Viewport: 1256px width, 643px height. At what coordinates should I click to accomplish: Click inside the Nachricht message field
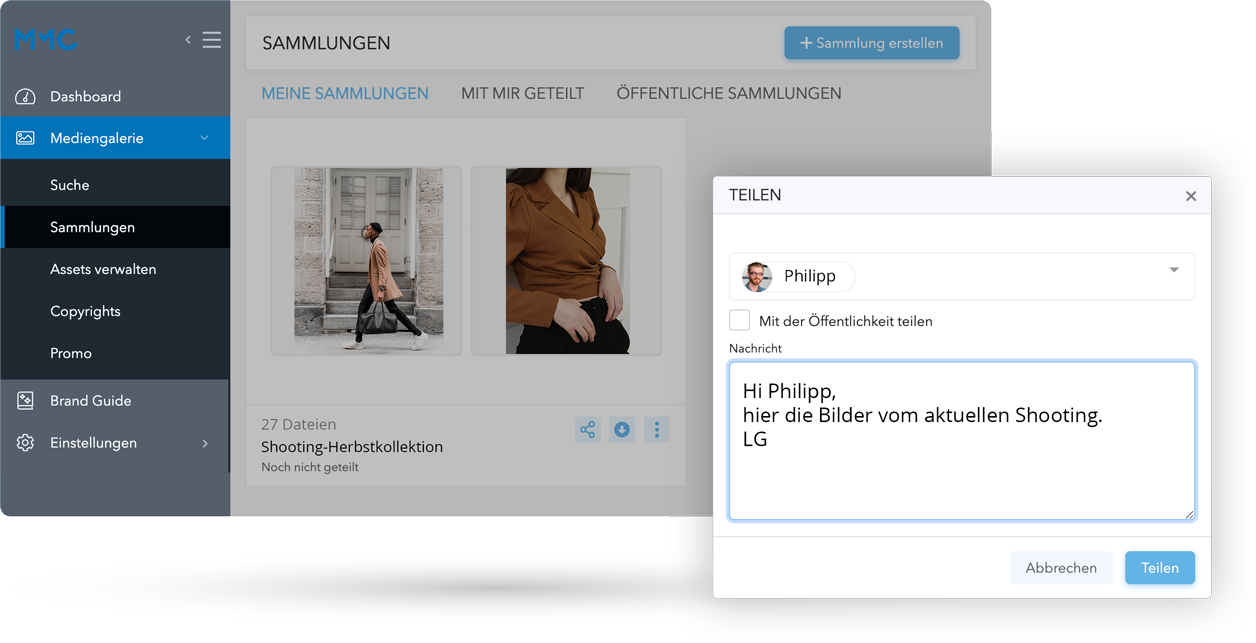coord(960,440)
